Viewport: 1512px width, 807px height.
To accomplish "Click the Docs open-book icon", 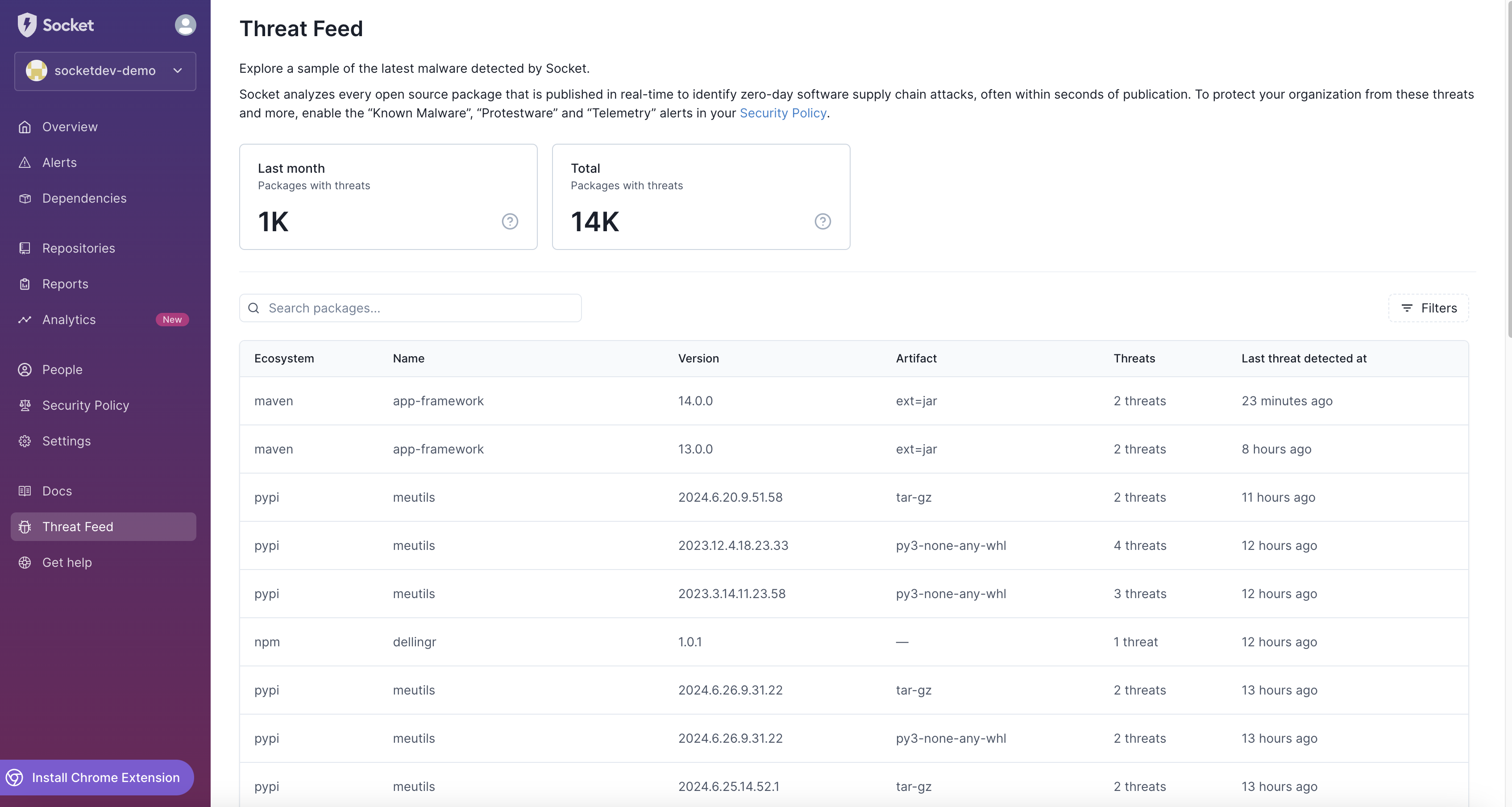I will click(25, 491).
